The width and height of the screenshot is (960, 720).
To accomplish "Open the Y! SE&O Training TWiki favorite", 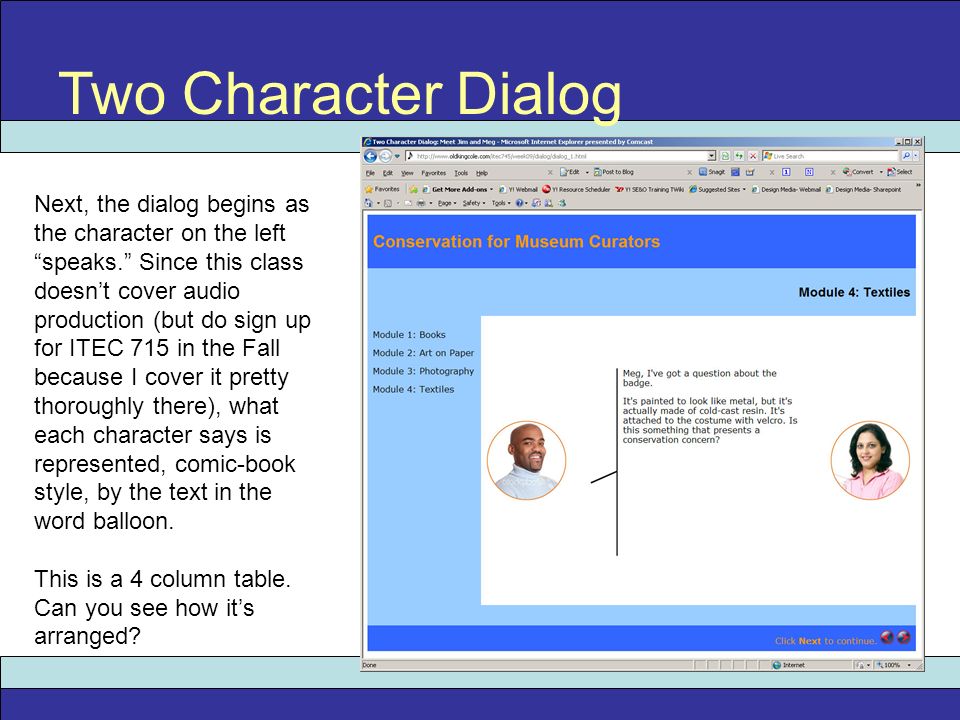I will pos(650,189).
